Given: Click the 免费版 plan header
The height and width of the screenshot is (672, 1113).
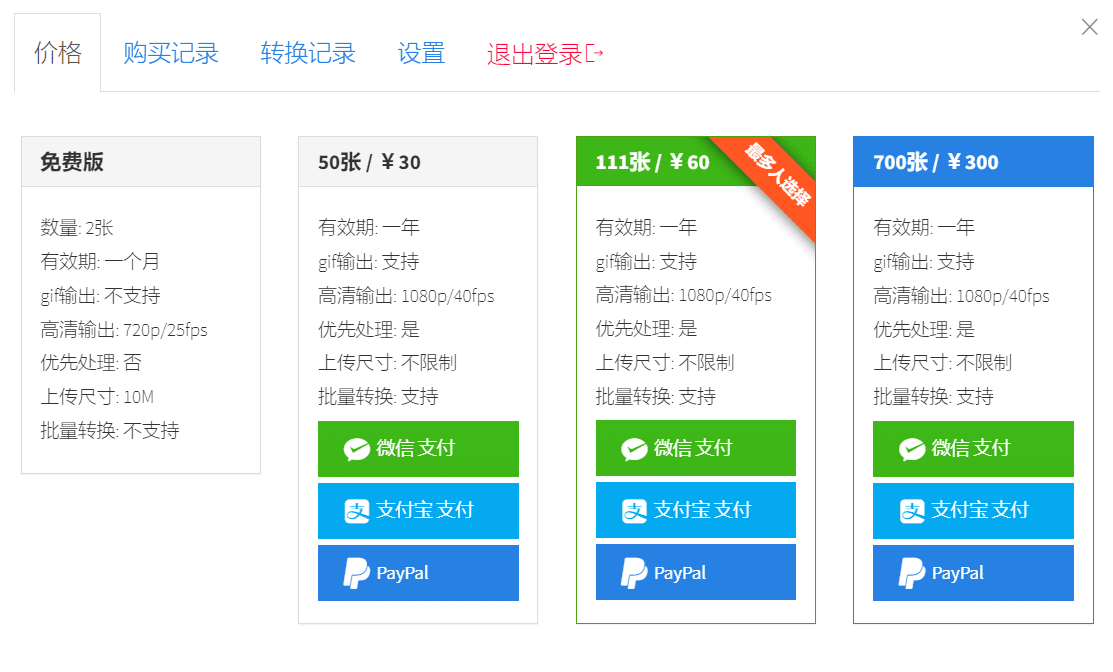Looking at the screenshot, I should pos(140,161).
